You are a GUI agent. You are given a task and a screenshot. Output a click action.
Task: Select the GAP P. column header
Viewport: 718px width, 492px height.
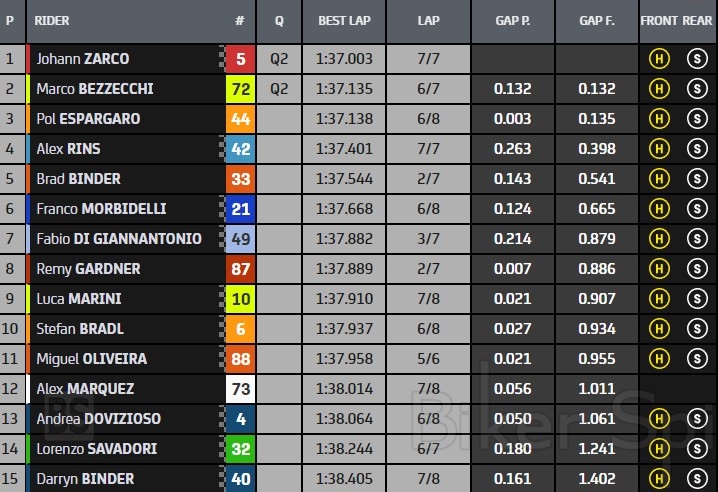pos(514,20)
